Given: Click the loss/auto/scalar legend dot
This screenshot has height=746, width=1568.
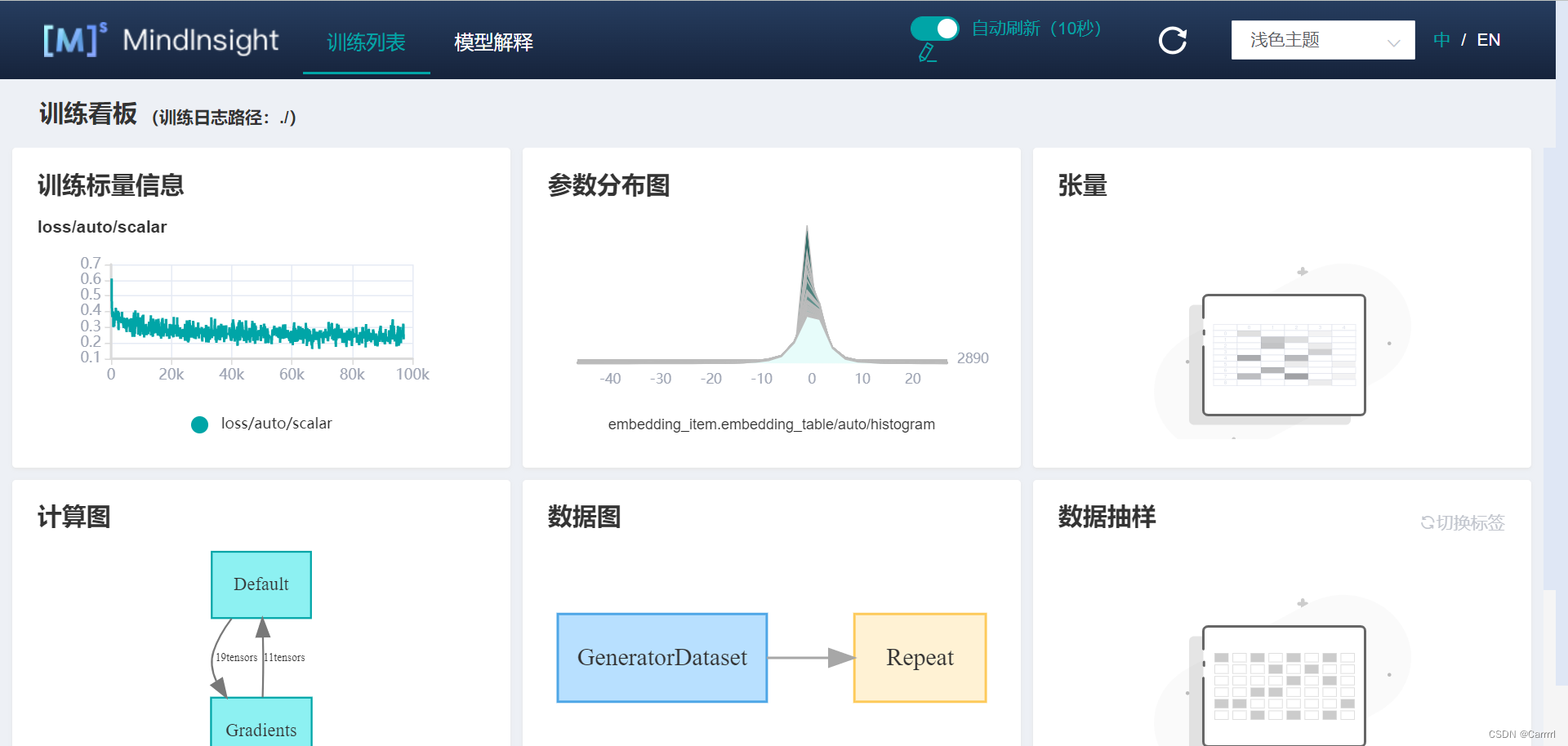Looking at the screenshot, I should [x=199, y=424].
